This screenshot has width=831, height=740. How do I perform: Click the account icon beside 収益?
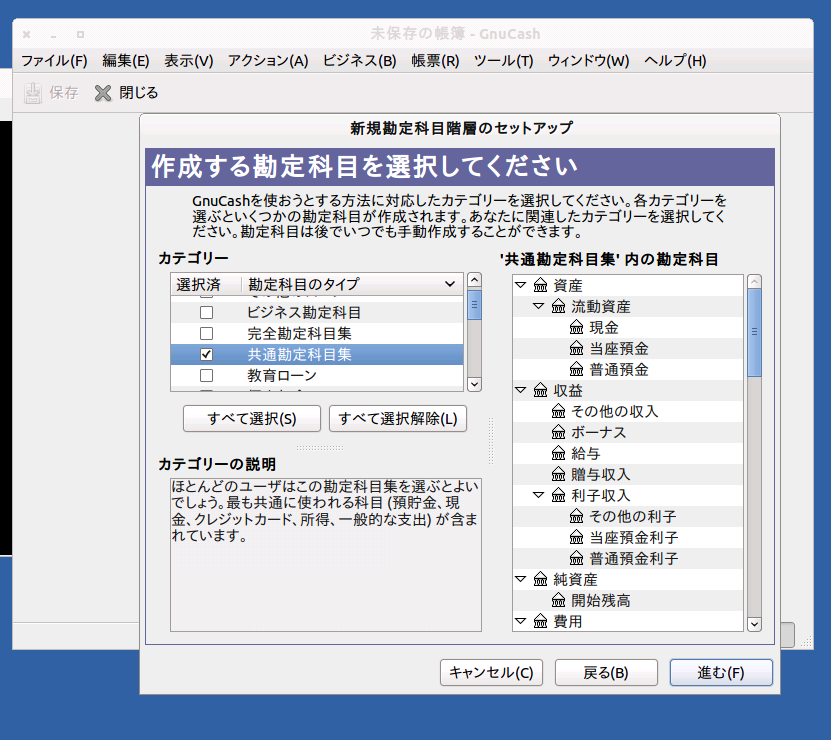pos(540,391)
